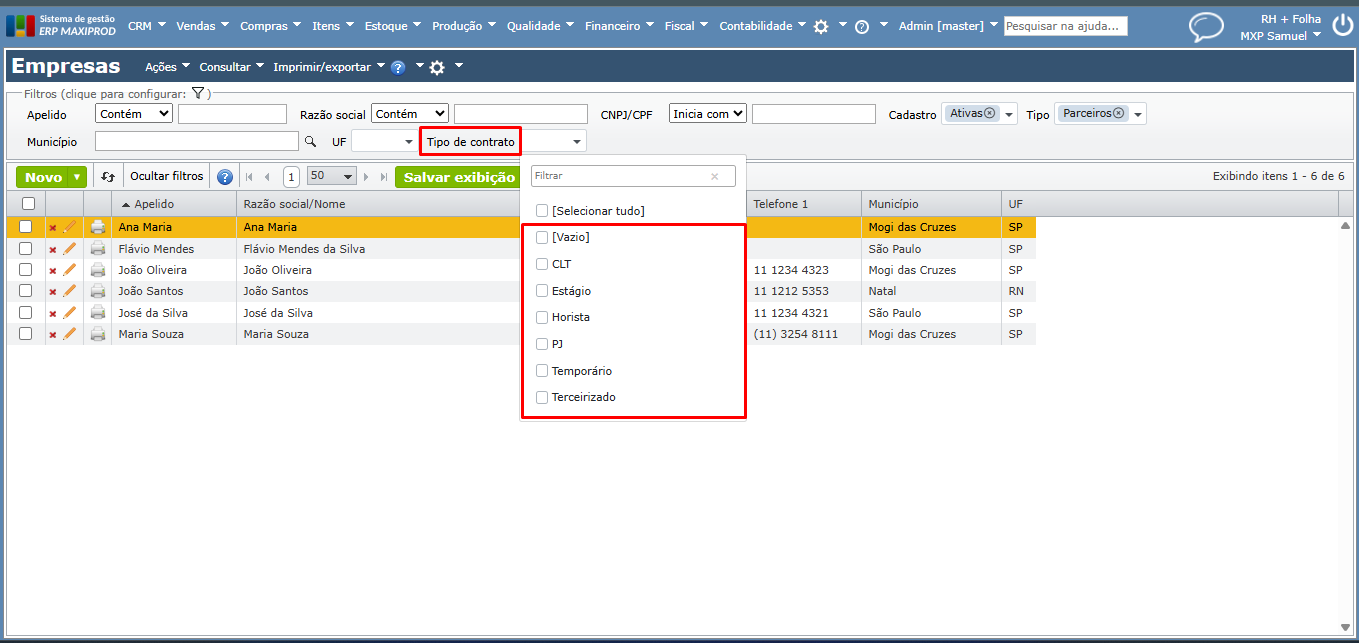
Task: Click the edit pencil for João Oliveira
Action: click(x=70, y=270)
